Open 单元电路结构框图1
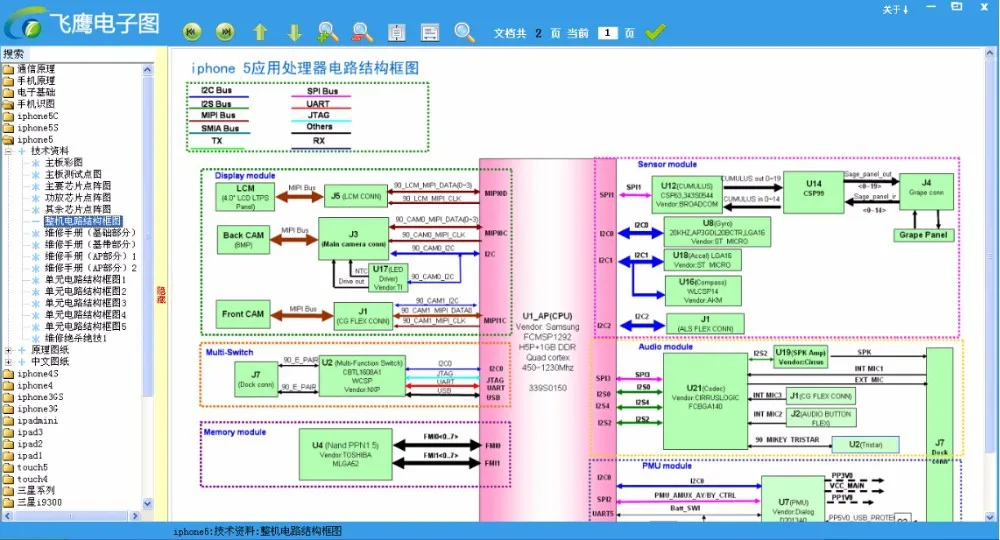This screenshot has width=1000, height=540. click(85, 279)
